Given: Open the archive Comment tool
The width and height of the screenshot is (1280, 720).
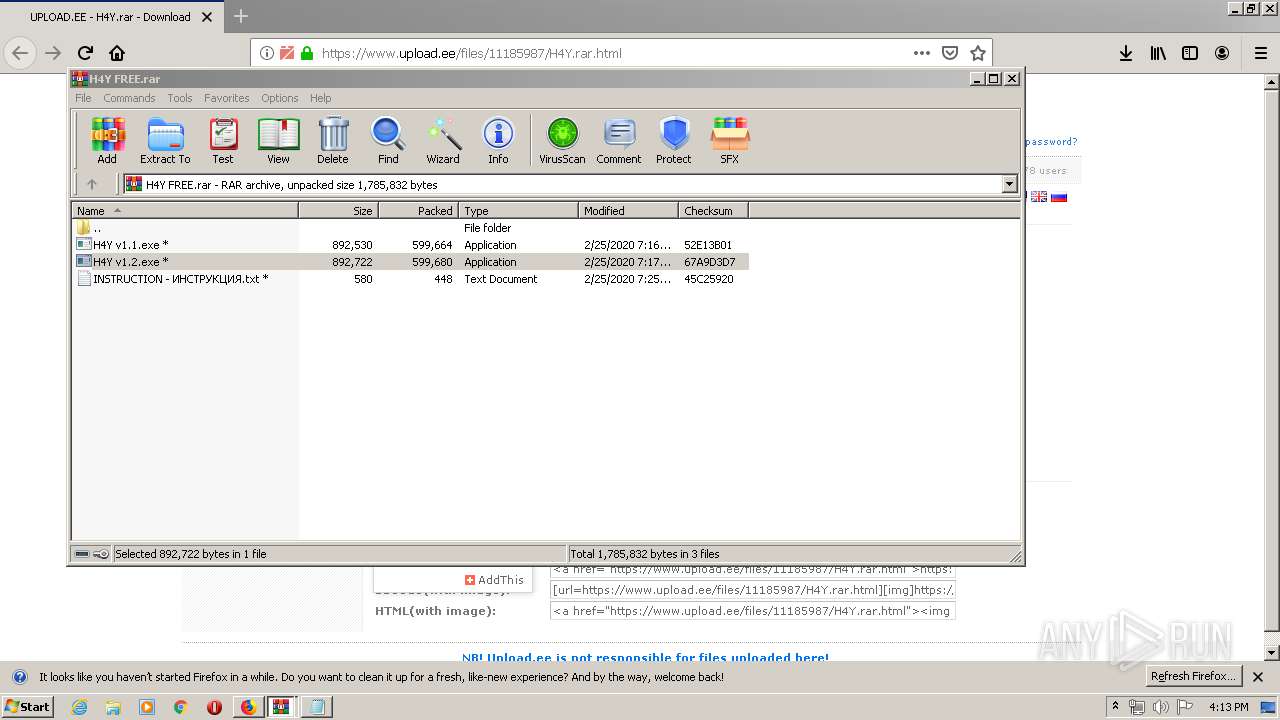Looking at the screenshot, I should (619, 140).
